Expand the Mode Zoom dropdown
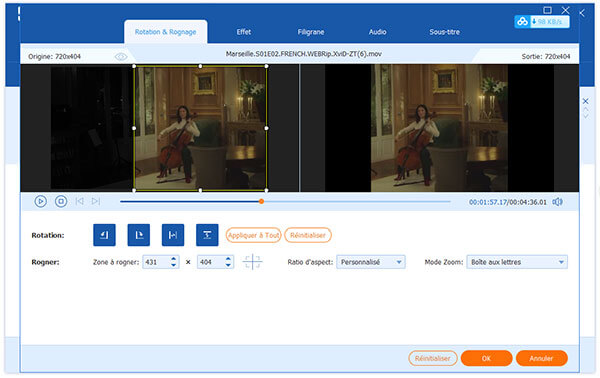This screenshot has height=378, width=600. [517, 262]
